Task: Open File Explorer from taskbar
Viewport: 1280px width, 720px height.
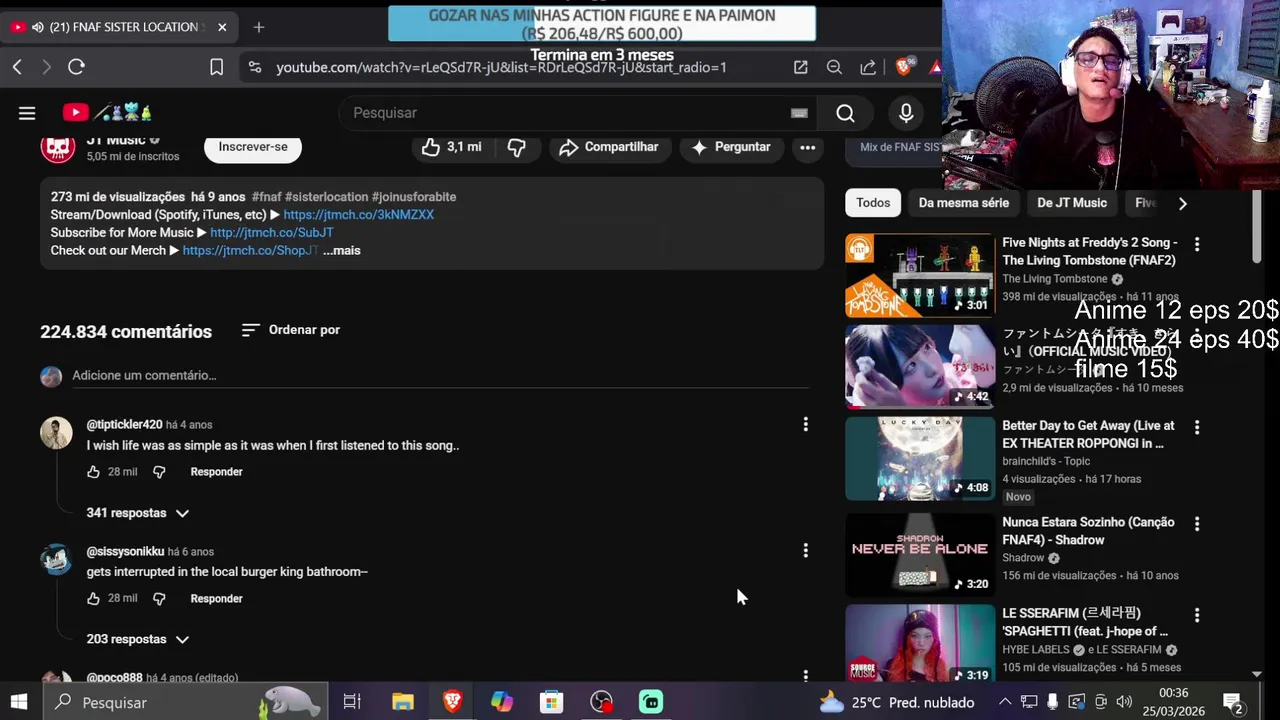Action: [x=402, y=702]
